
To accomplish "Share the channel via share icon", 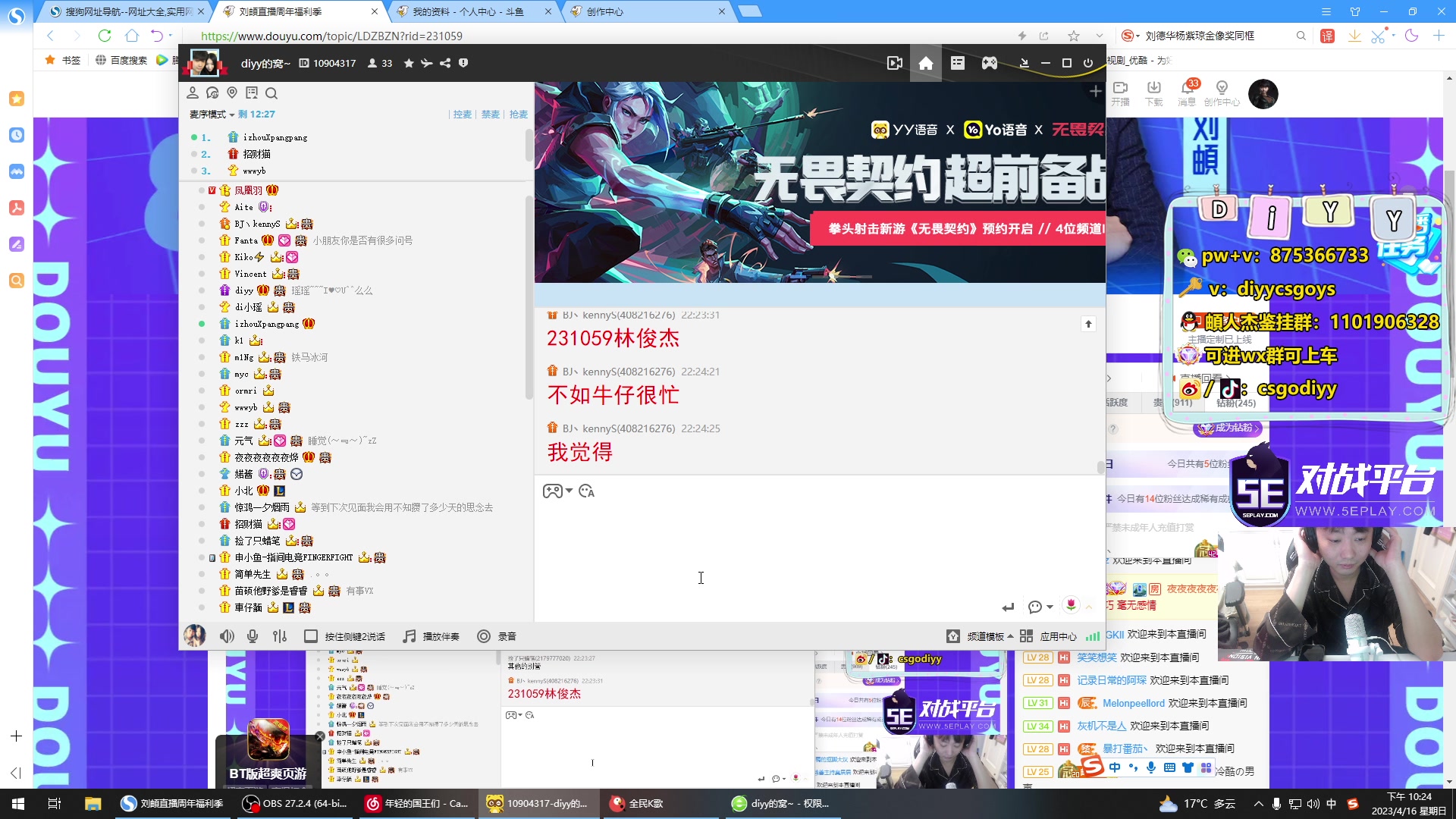I will click(445, 63).
